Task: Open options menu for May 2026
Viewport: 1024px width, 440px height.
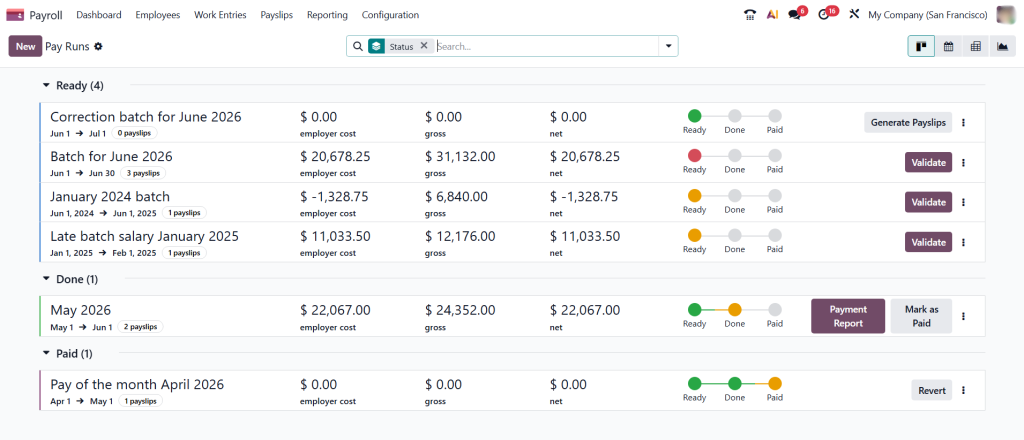Action: [x=963, y=316]
